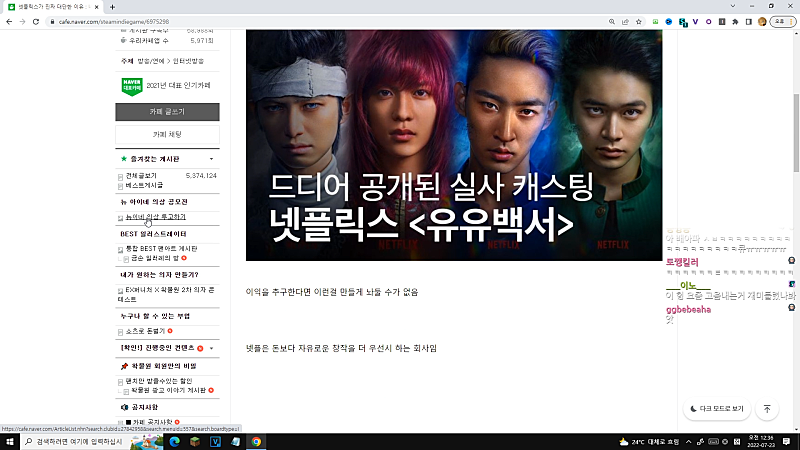
Task: Open the 왁물원 광고 이야기 게시판 link
Action: (x=168, y=390)
